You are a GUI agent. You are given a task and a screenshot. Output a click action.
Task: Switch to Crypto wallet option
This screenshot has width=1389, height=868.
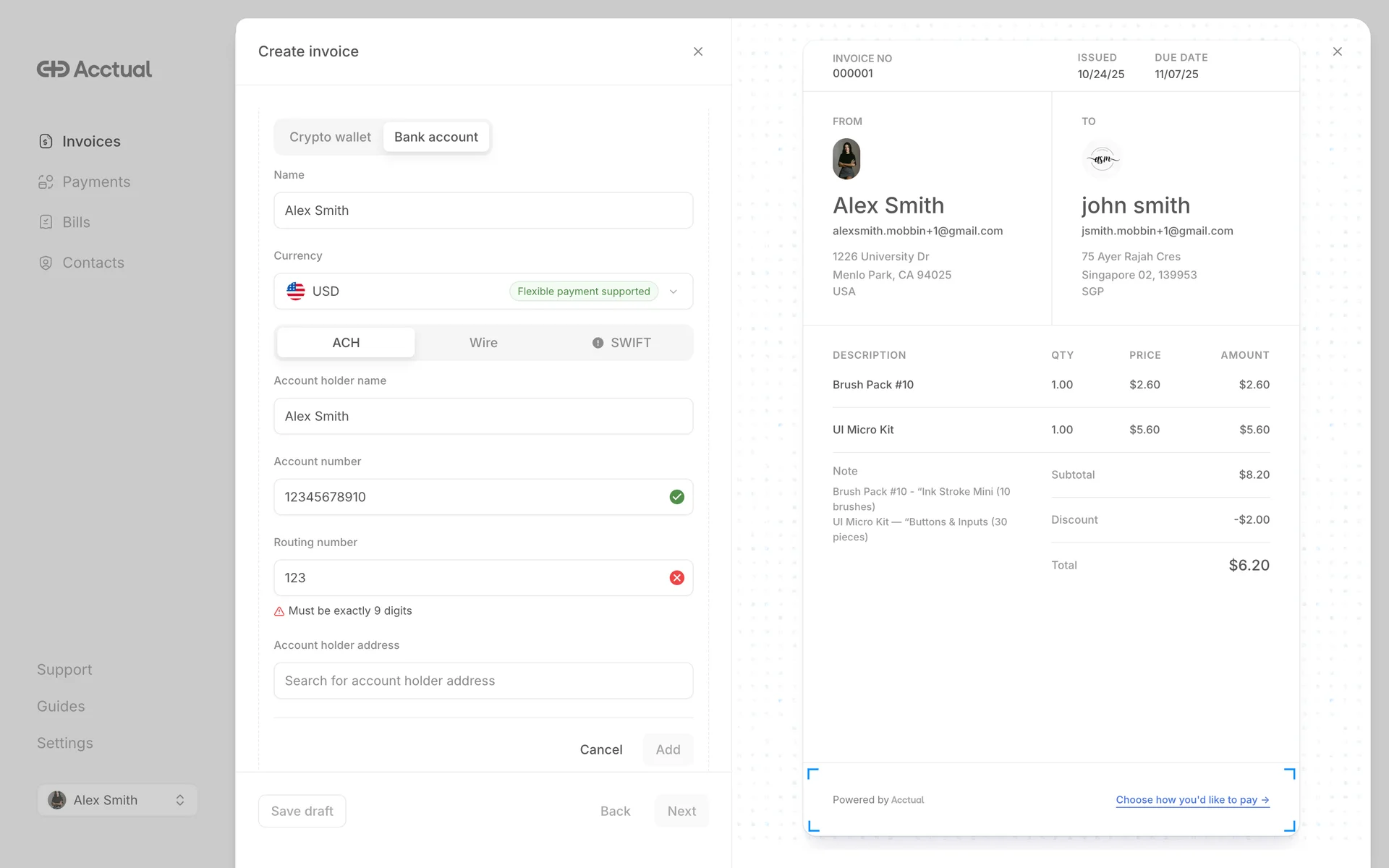coord(330,137)
